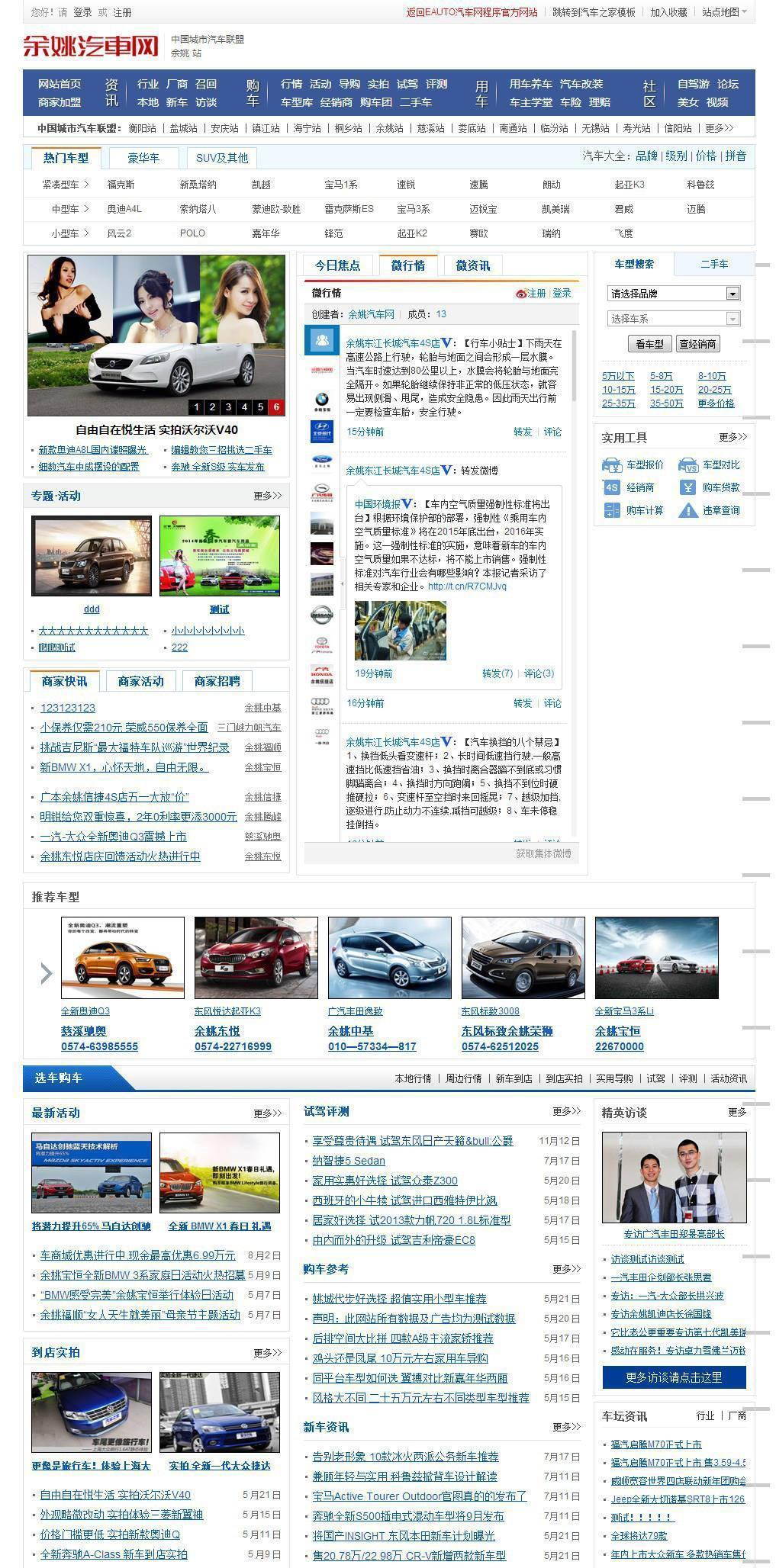The width and height of the screenshot is (776, 1568).
Task: Expand 更多>> in the 实用工具 panel
Action: tap(733, 437)
